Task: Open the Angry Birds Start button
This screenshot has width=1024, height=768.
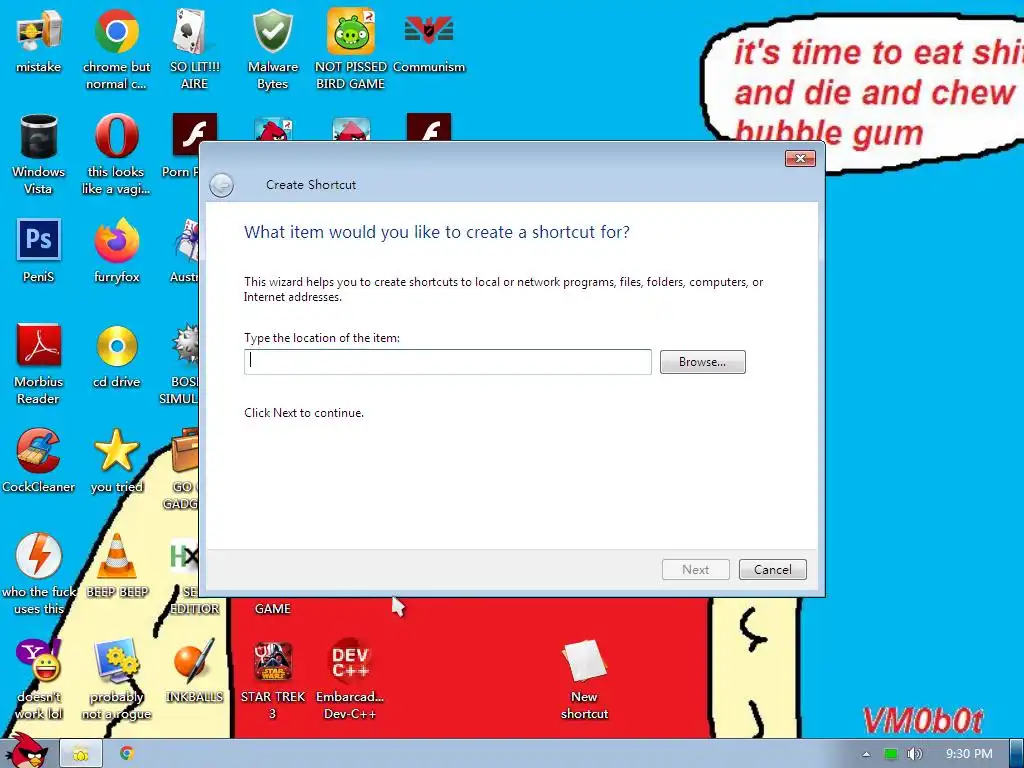Action: coord(27,751)
